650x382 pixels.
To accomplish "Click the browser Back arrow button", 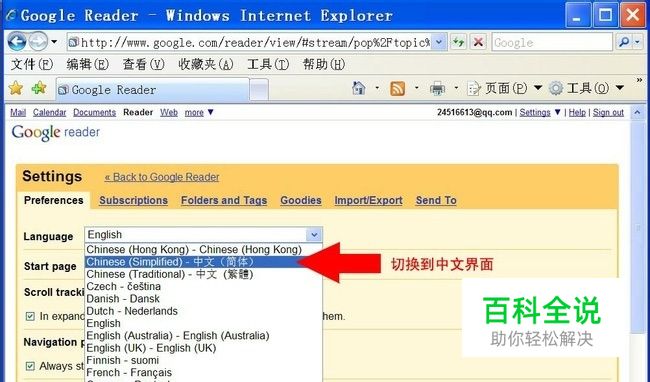I will point(17,42).
